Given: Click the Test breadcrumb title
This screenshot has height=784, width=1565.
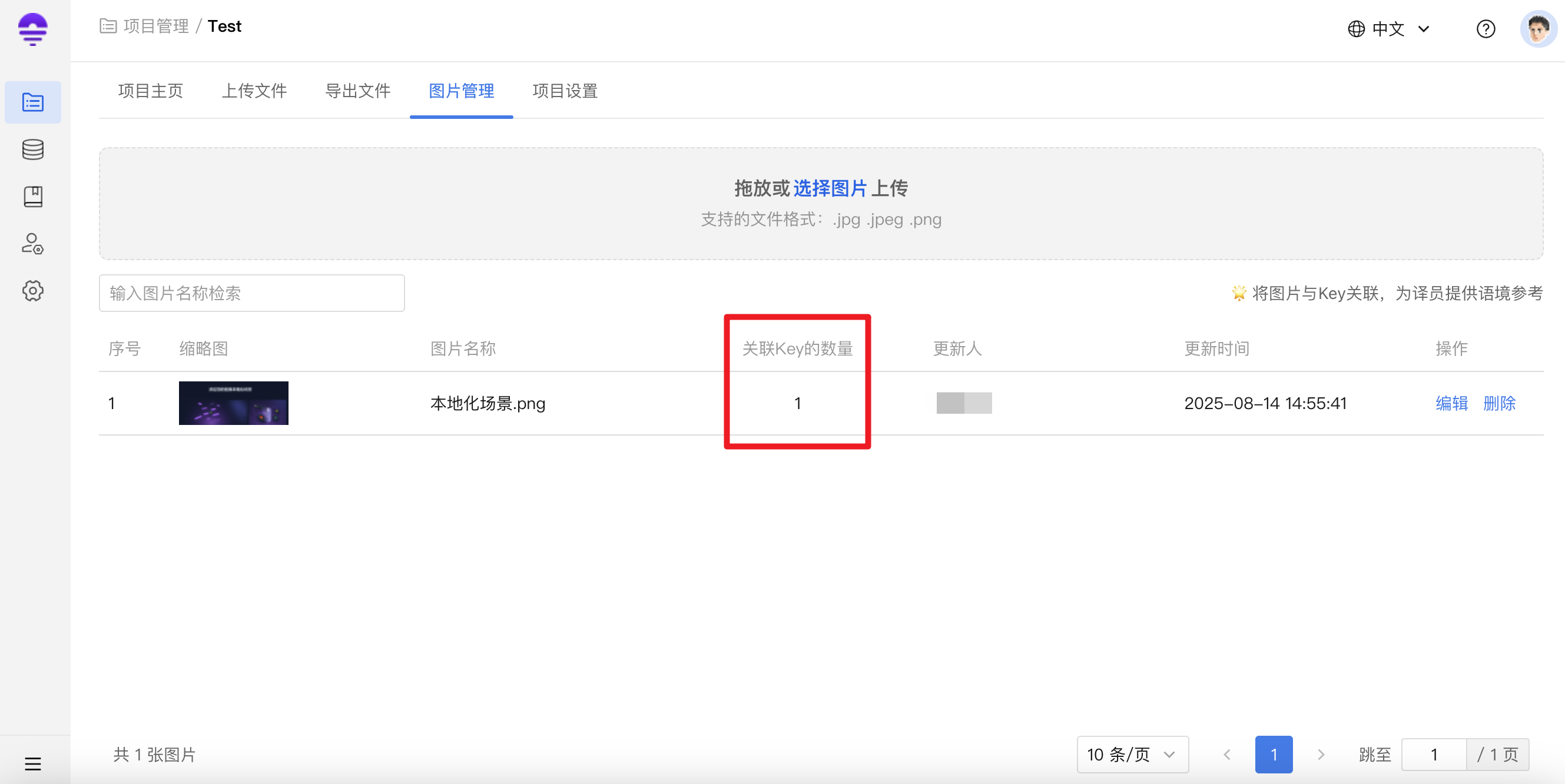Looking at the screenshot, I should point(224,26).
